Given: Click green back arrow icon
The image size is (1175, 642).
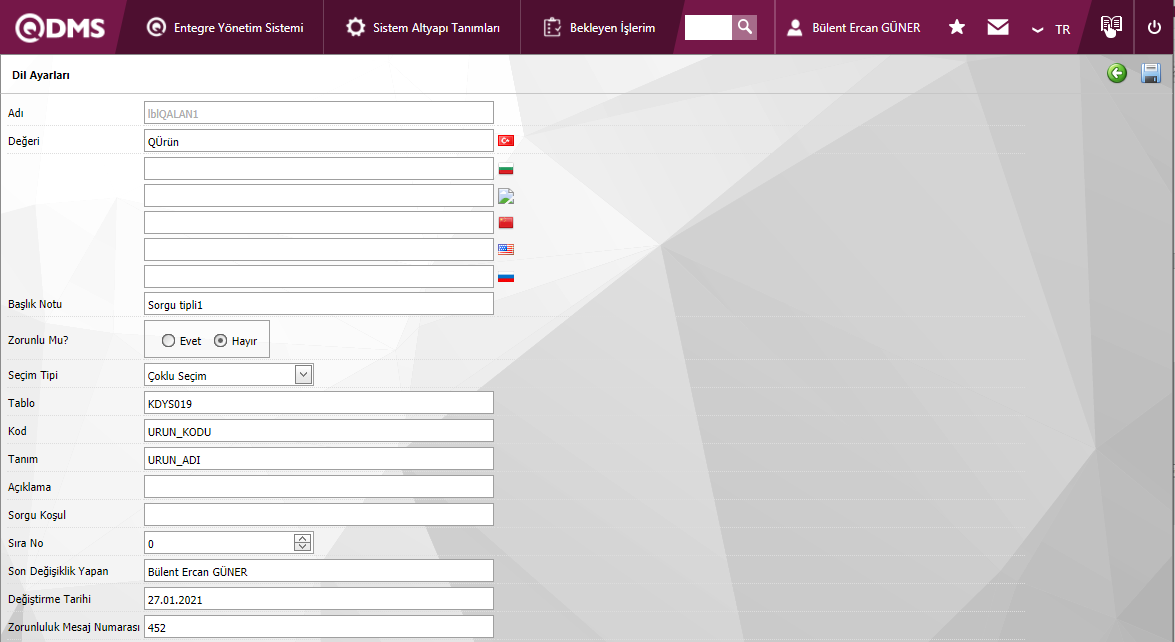Looking at the screenshot, I should [1117, 73].
